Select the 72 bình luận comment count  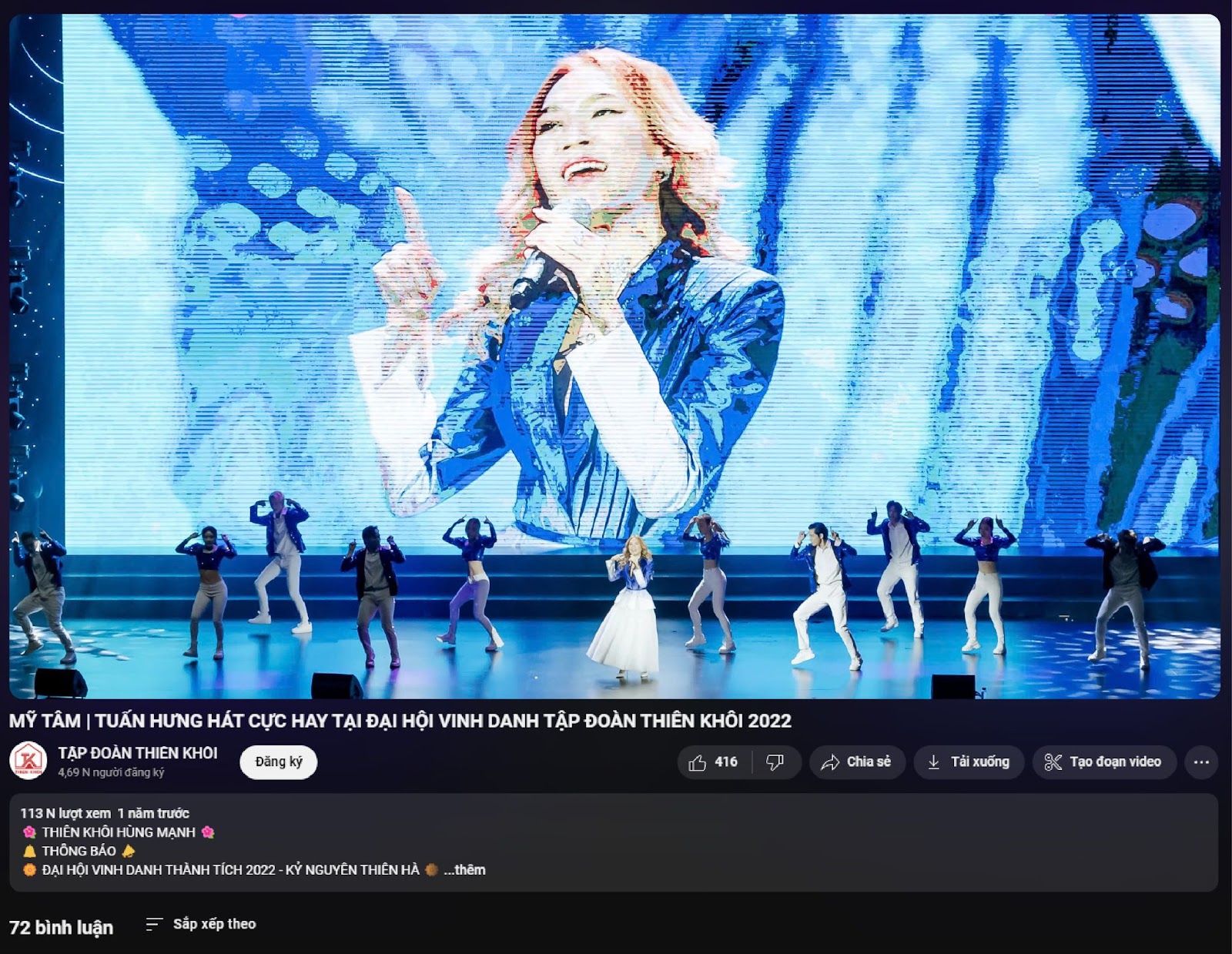pyautogui.click(x=61, y=927)
